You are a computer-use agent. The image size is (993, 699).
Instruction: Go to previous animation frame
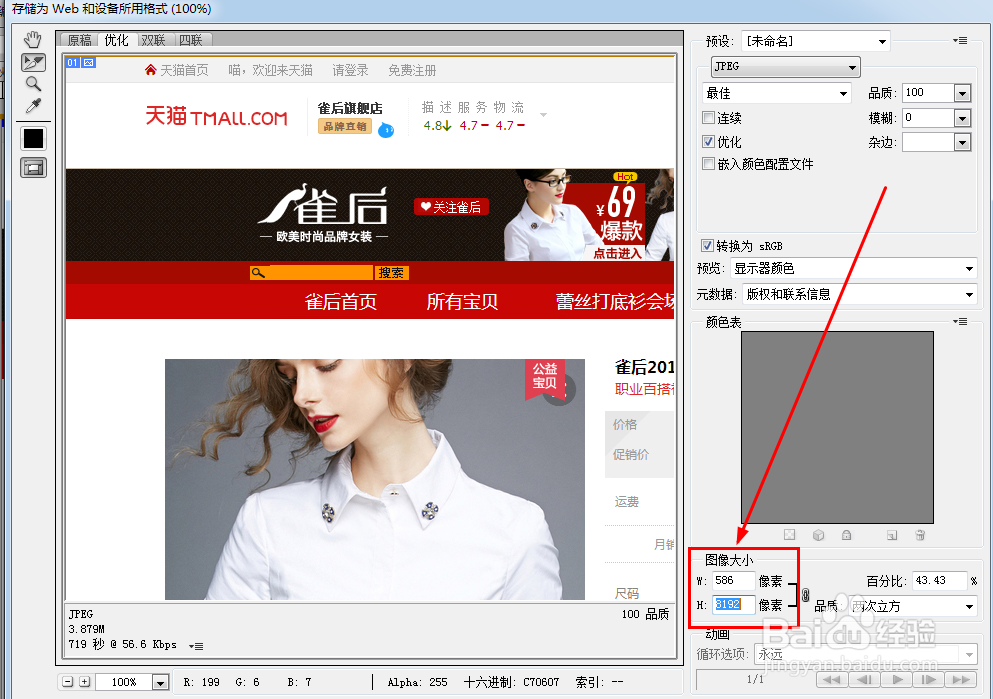point(864,679)
